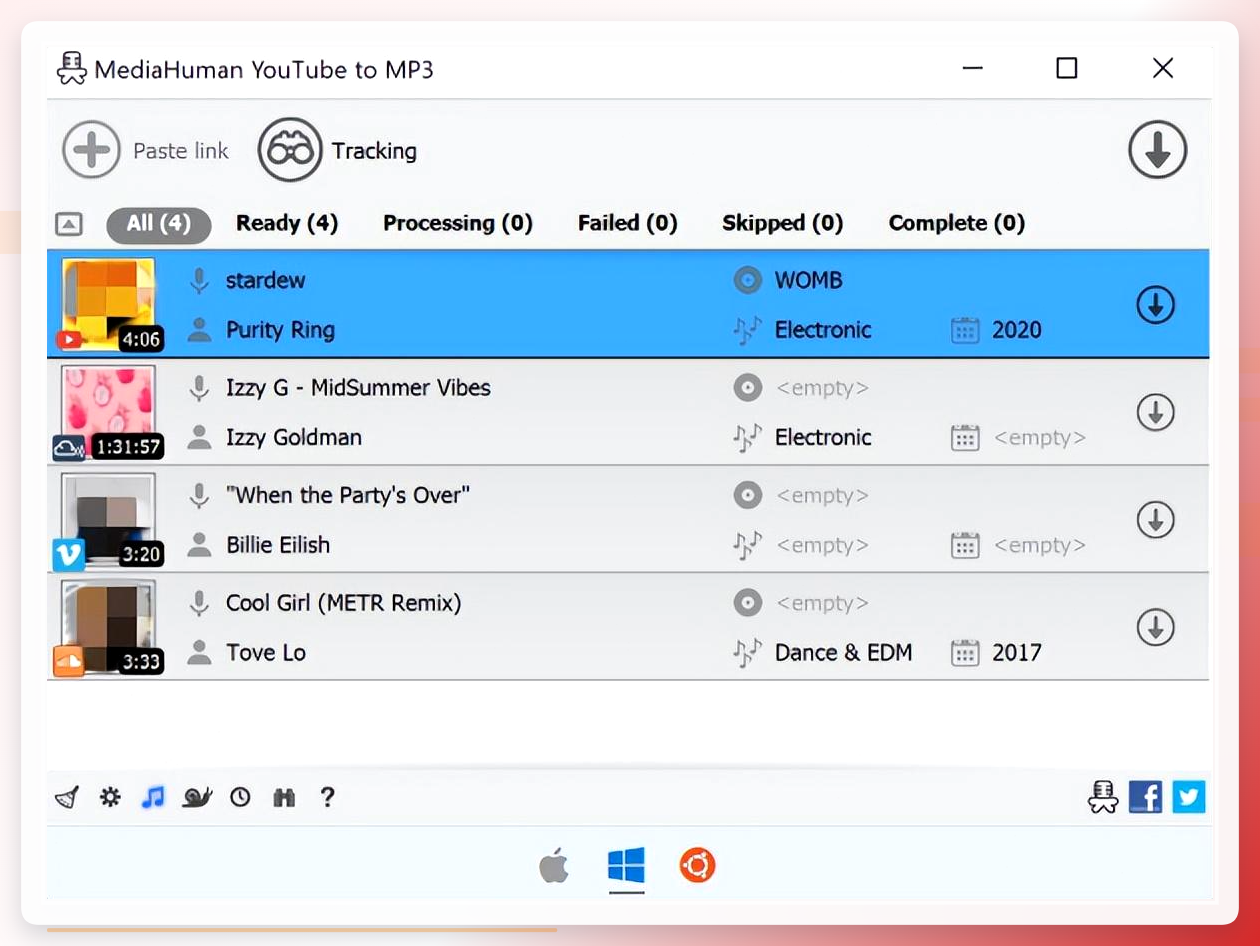Click the Cool Girl (METR Remix) title

click(x=344, y=603)
